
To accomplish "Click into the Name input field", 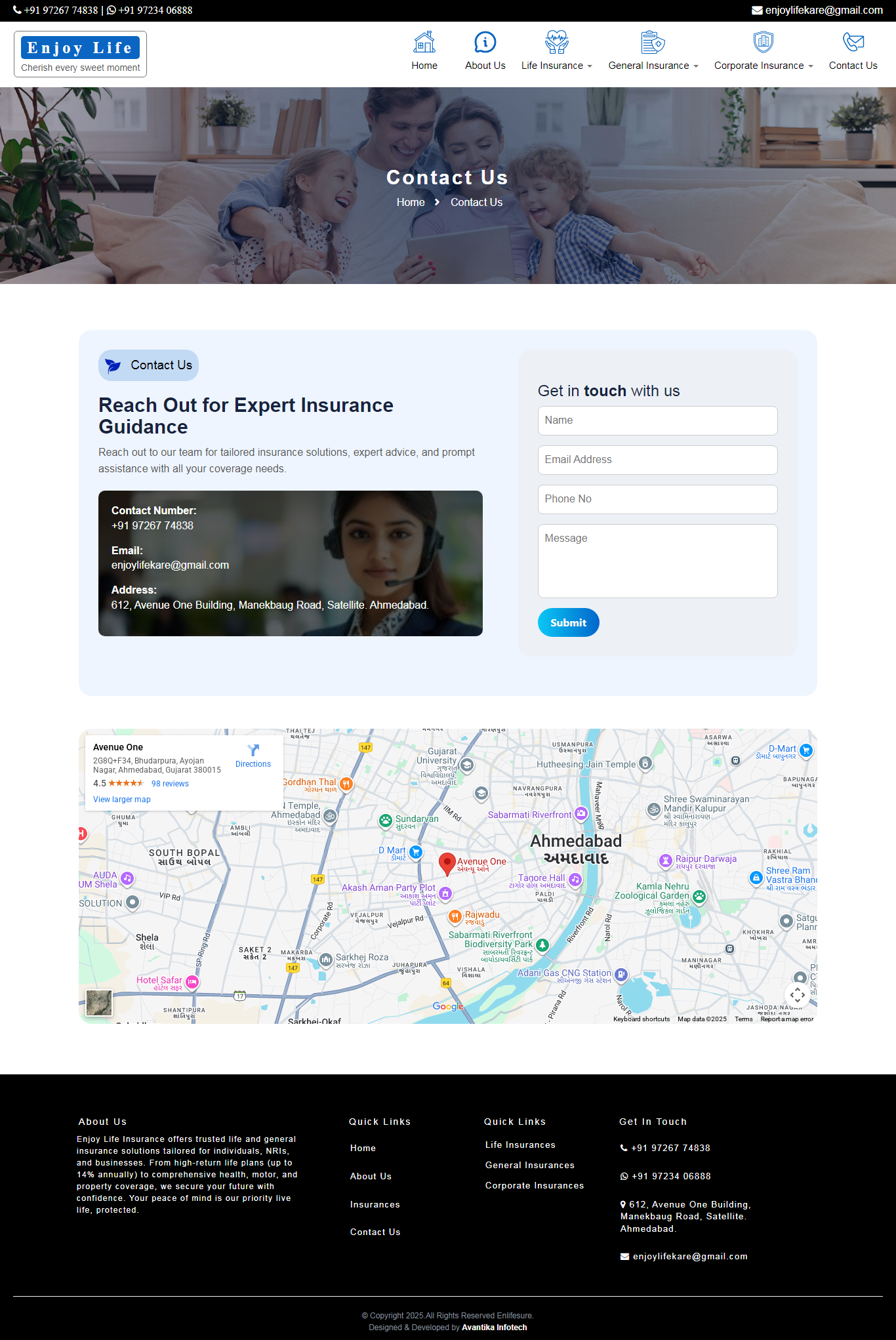I will click(x=657, y=420).
